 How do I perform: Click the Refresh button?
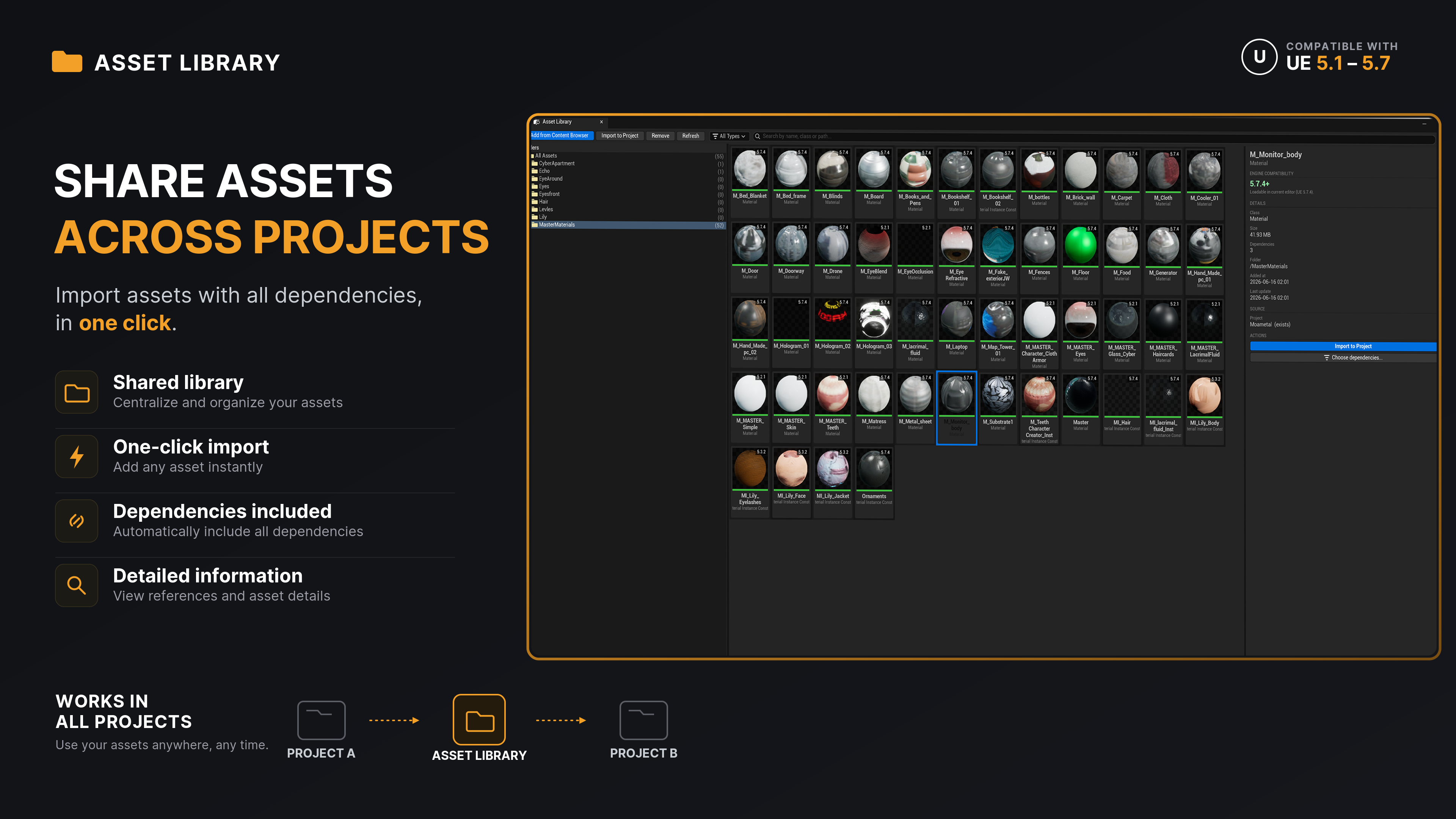click(x=690, y=136)
